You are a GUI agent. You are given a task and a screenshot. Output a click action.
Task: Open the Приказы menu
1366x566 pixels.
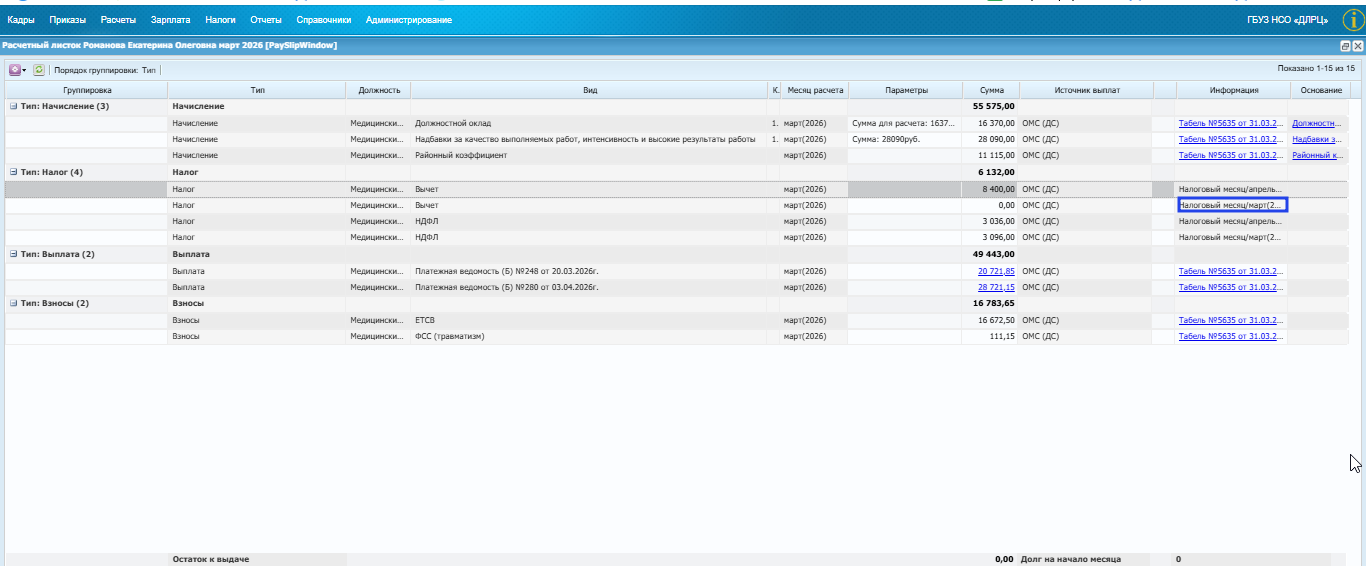click(68, 20)
